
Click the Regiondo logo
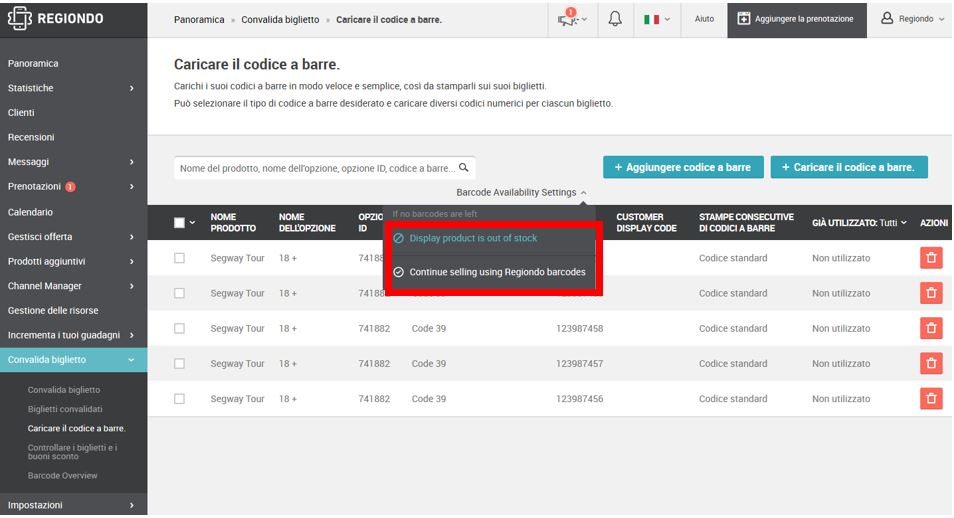(55, 18)
